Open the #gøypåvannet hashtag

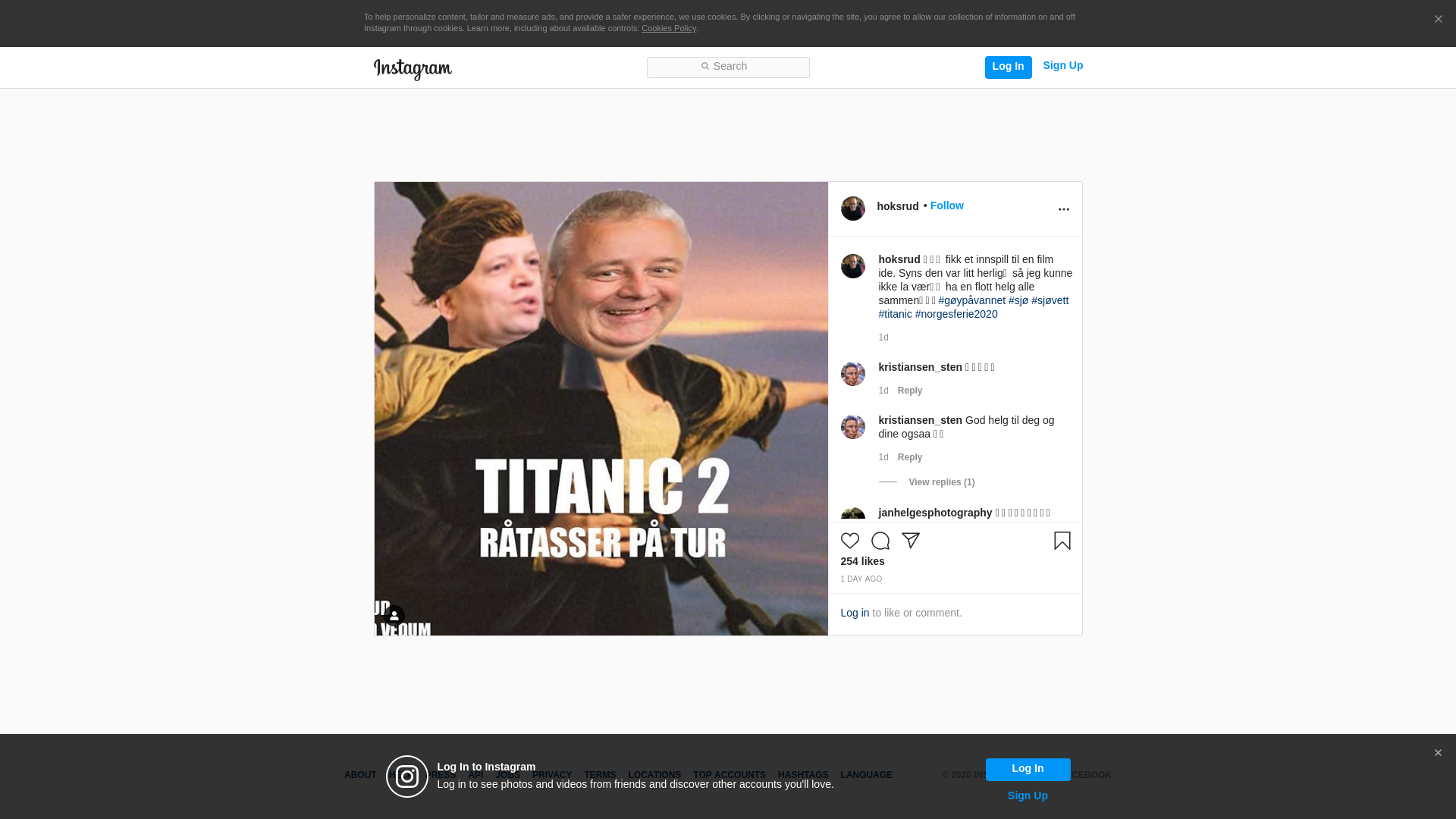tap(971, 300)
